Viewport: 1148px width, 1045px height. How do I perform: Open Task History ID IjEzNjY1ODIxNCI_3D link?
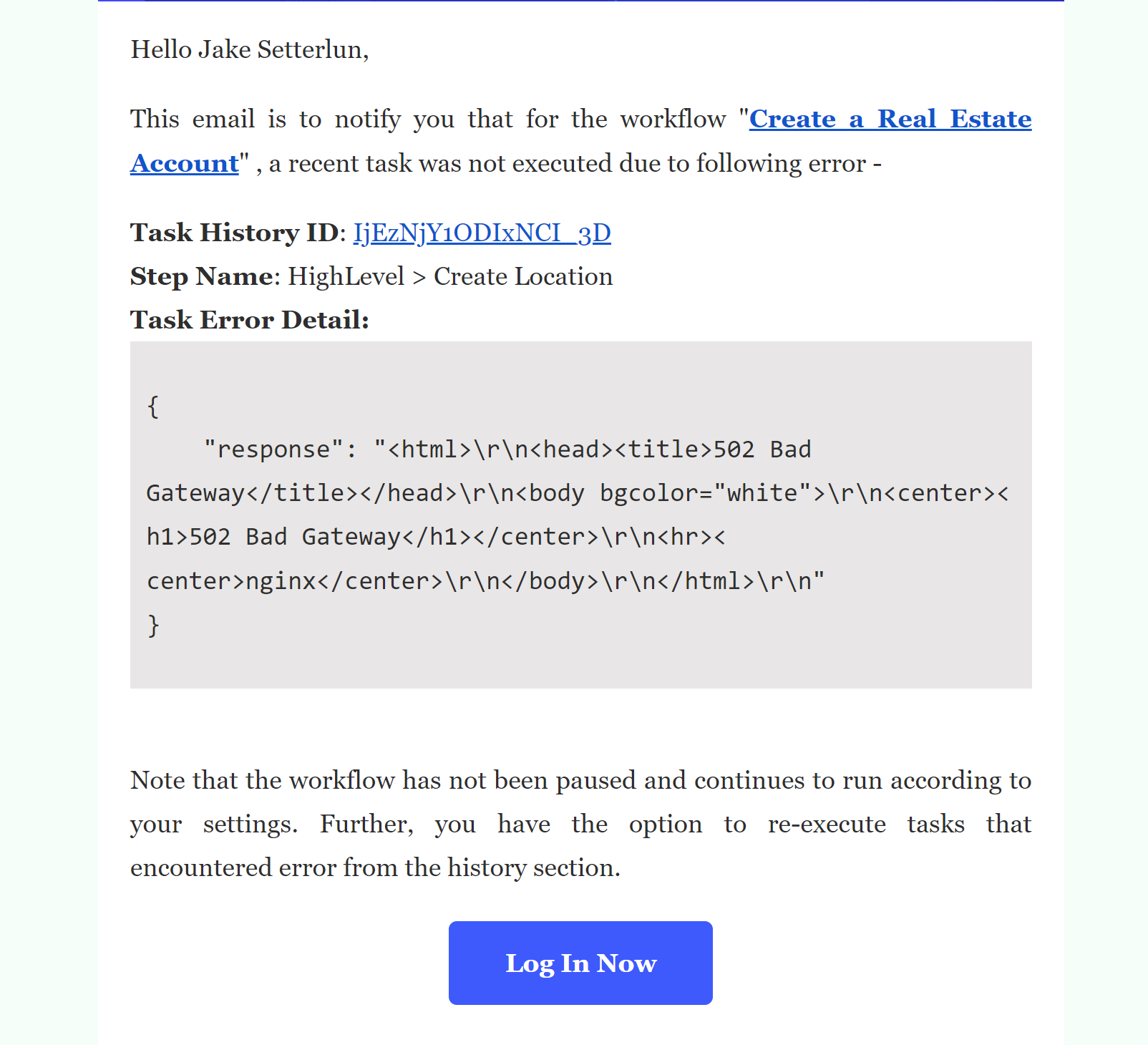pyautogui.click(x=482, y=233)
